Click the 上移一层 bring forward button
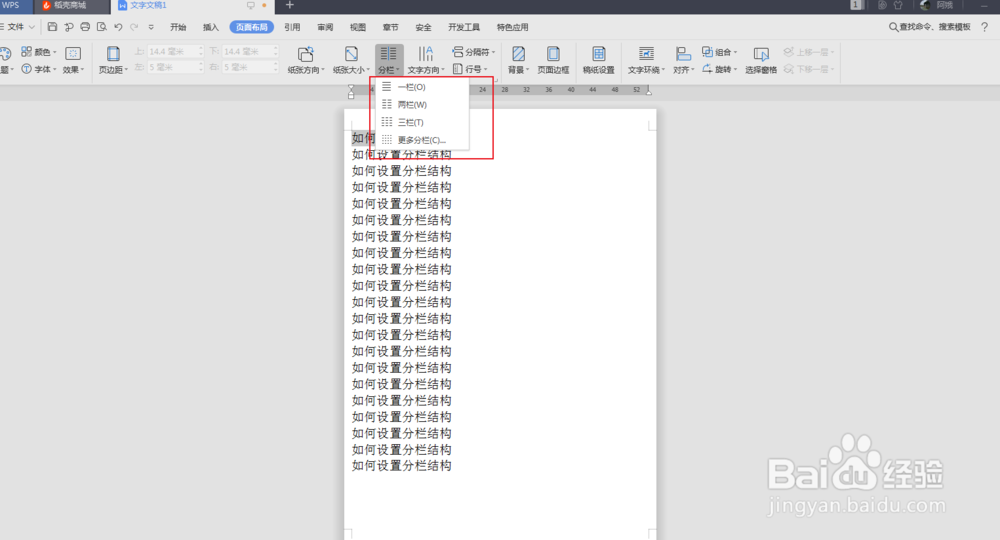This screenshot has height=540, width=1000. pos(809,52)
